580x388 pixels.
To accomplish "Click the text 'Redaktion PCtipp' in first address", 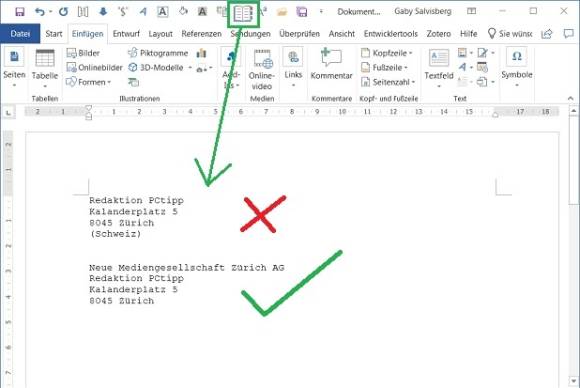I will click(x=136, y=200).
